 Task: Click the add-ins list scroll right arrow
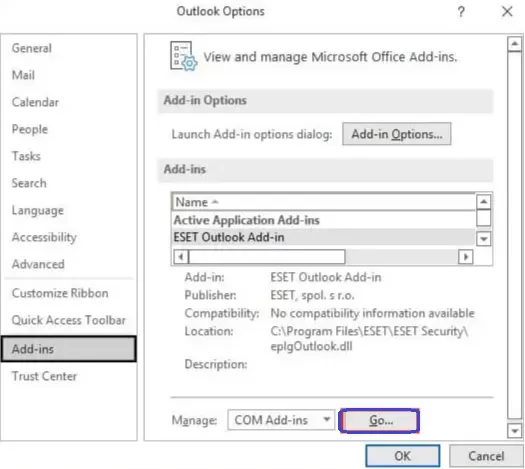[466, 257]
